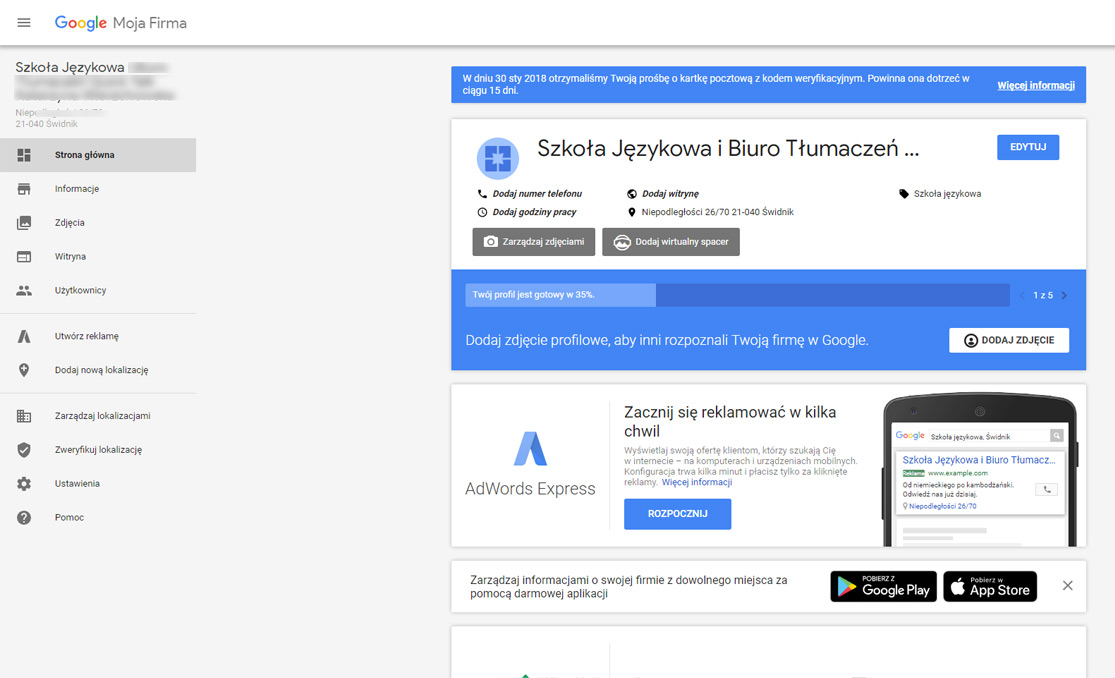Select Utwórz reklamę in sidebar
This screenshot has height=678, width=1115.
tap(98, 337)
